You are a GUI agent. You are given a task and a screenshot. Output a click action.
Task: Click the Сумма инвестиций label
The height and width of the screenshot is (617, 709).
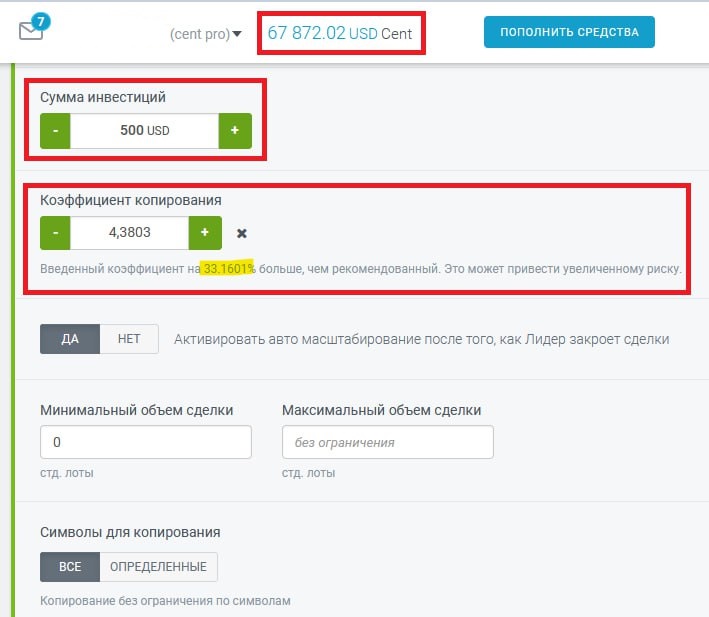point(103,97)
